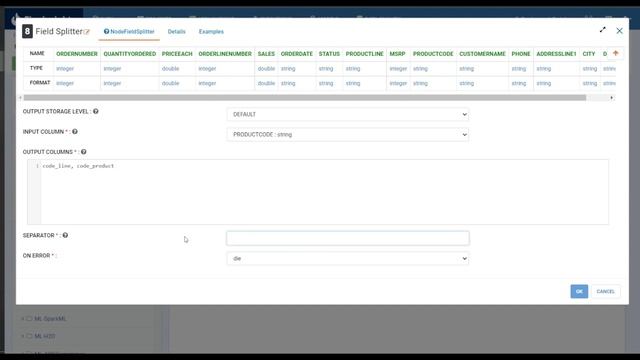Expand ML SparkML tree node in background
The image size is (640, 360).
click(22, 319)
